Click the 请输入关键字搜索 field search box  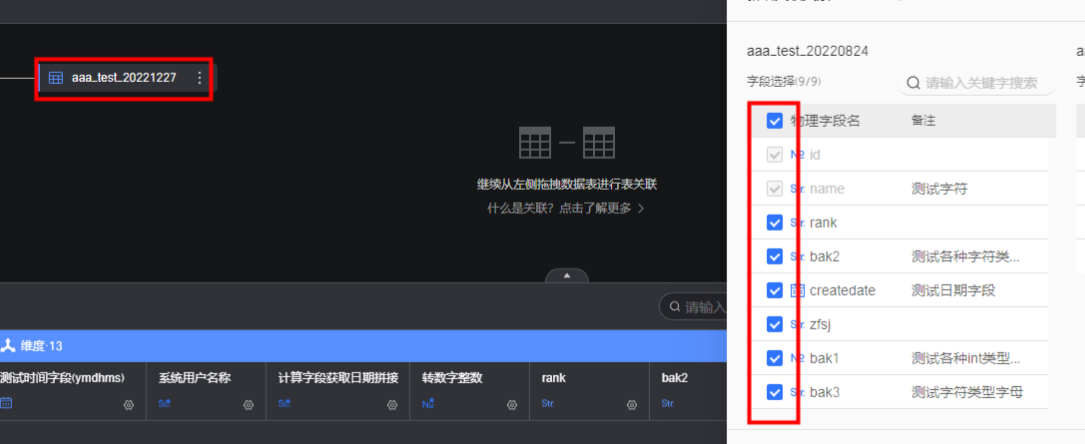[x=985, y=83]
